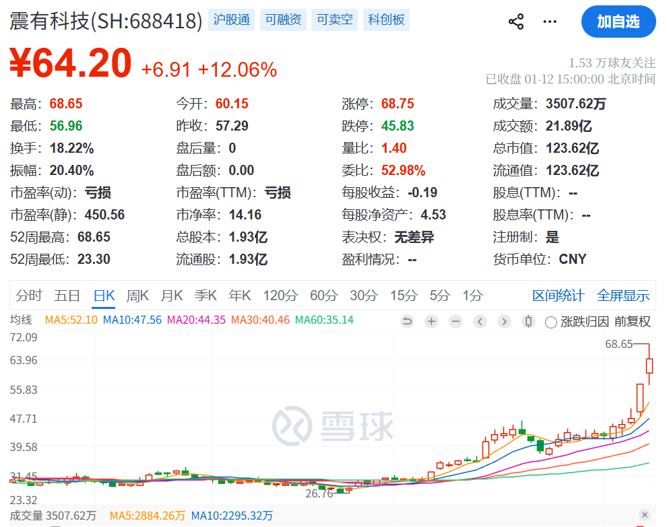Select the 周K weekly chart tab

pos(137,295)
